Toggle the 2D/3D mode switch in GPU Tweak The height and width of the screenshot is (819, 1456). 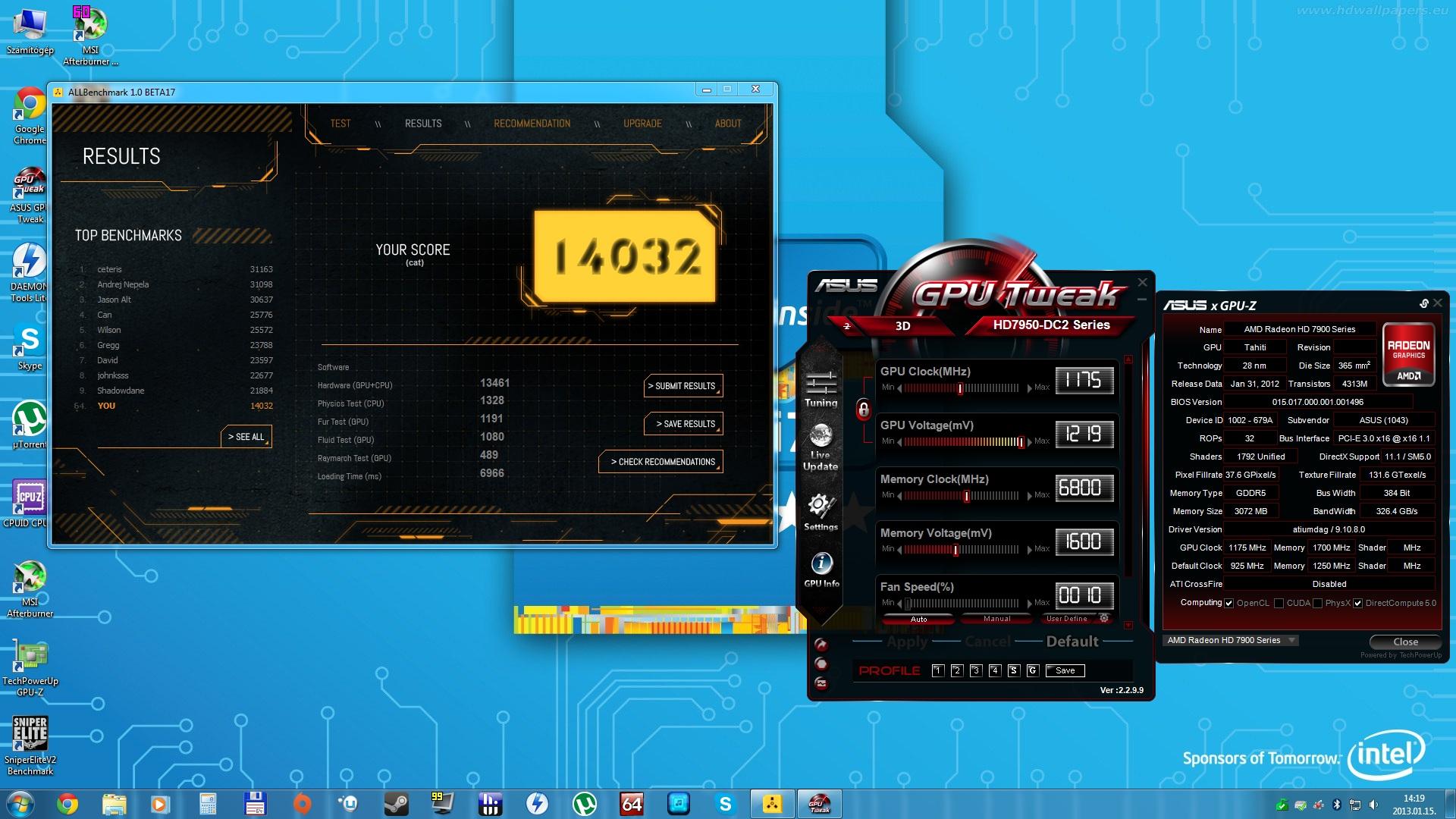point(847,326)
